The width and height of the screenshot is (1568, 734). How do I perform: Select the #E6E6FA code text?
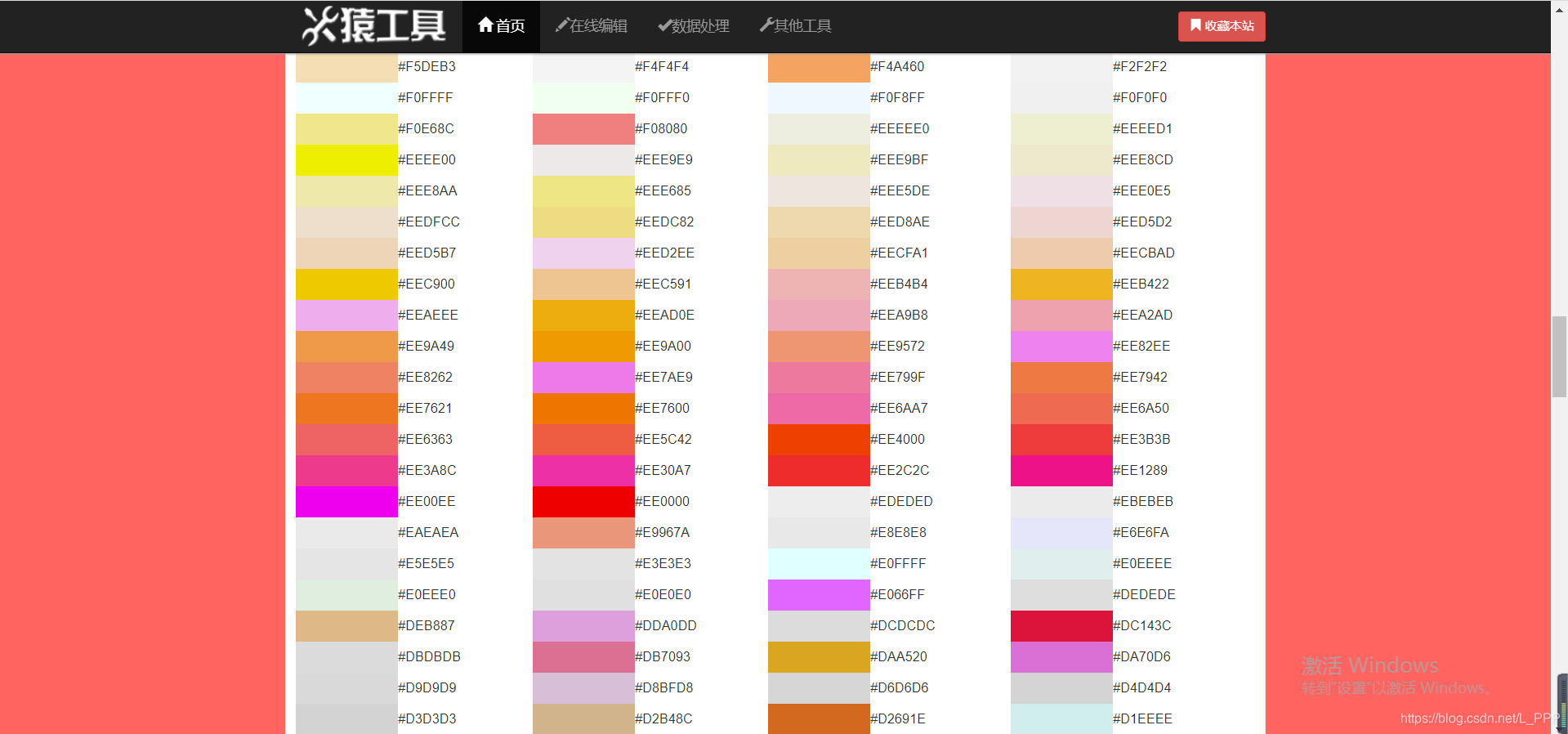click(1141, 533)
